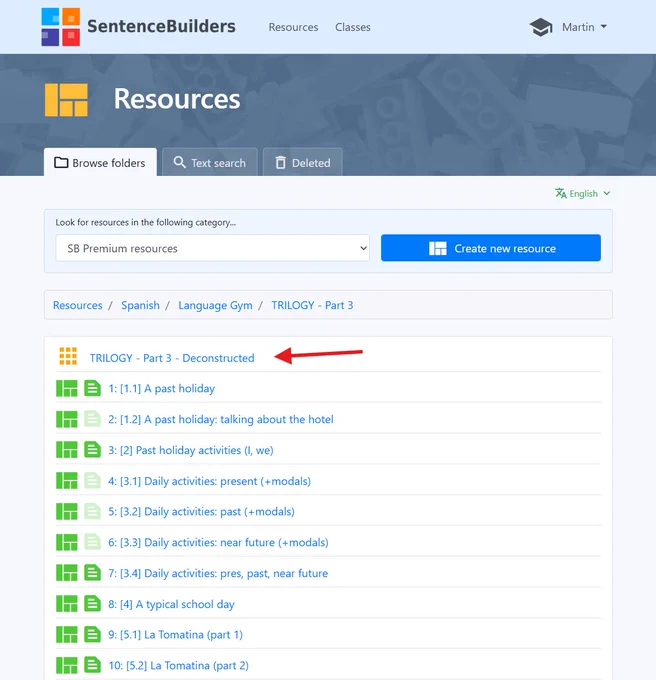Open 8: [4] A typical school day
The width and height of the screenshot is (656, 680).
point(171,604)
